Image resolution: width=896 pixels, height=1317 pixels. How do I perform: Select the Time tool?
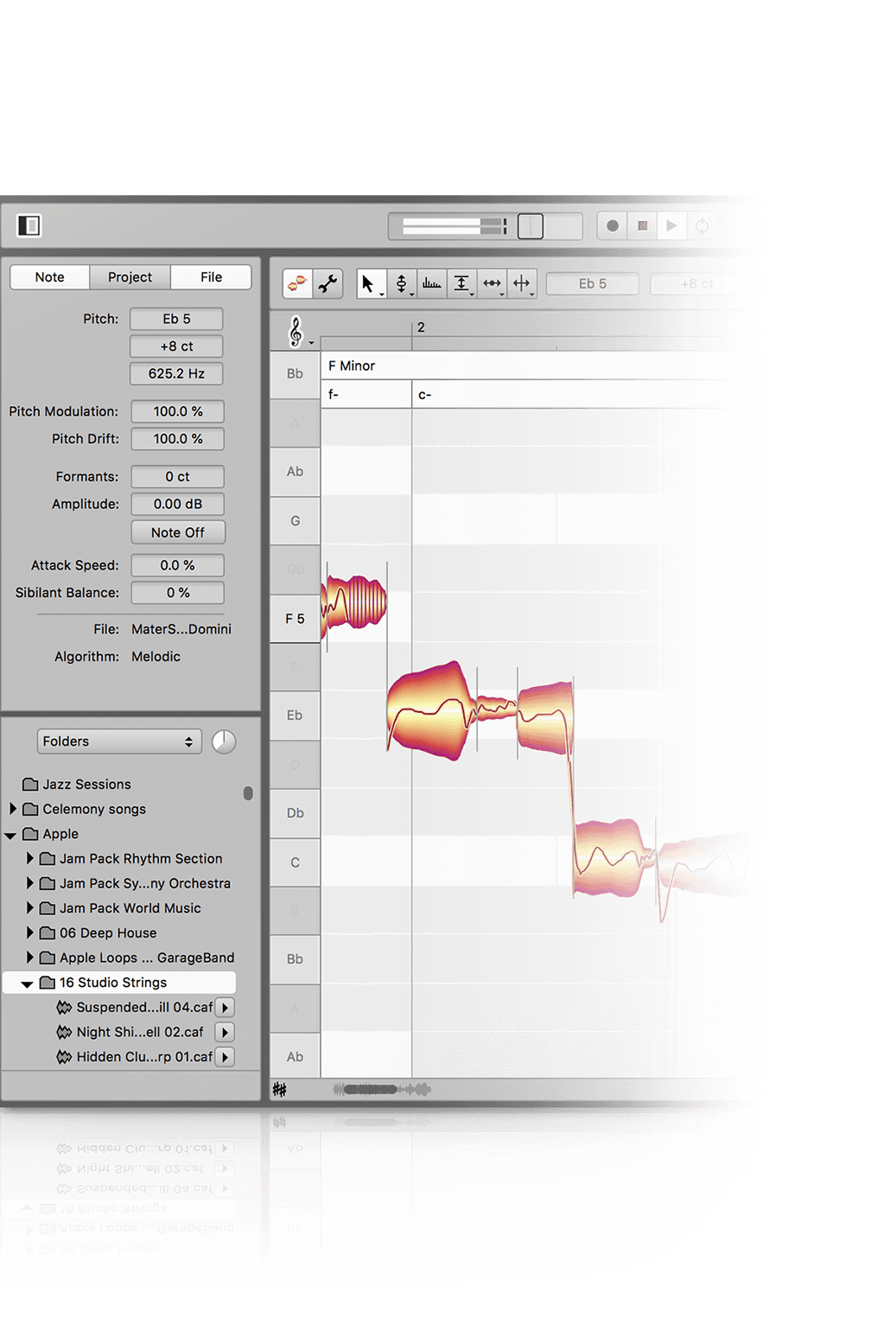(492, 283)
